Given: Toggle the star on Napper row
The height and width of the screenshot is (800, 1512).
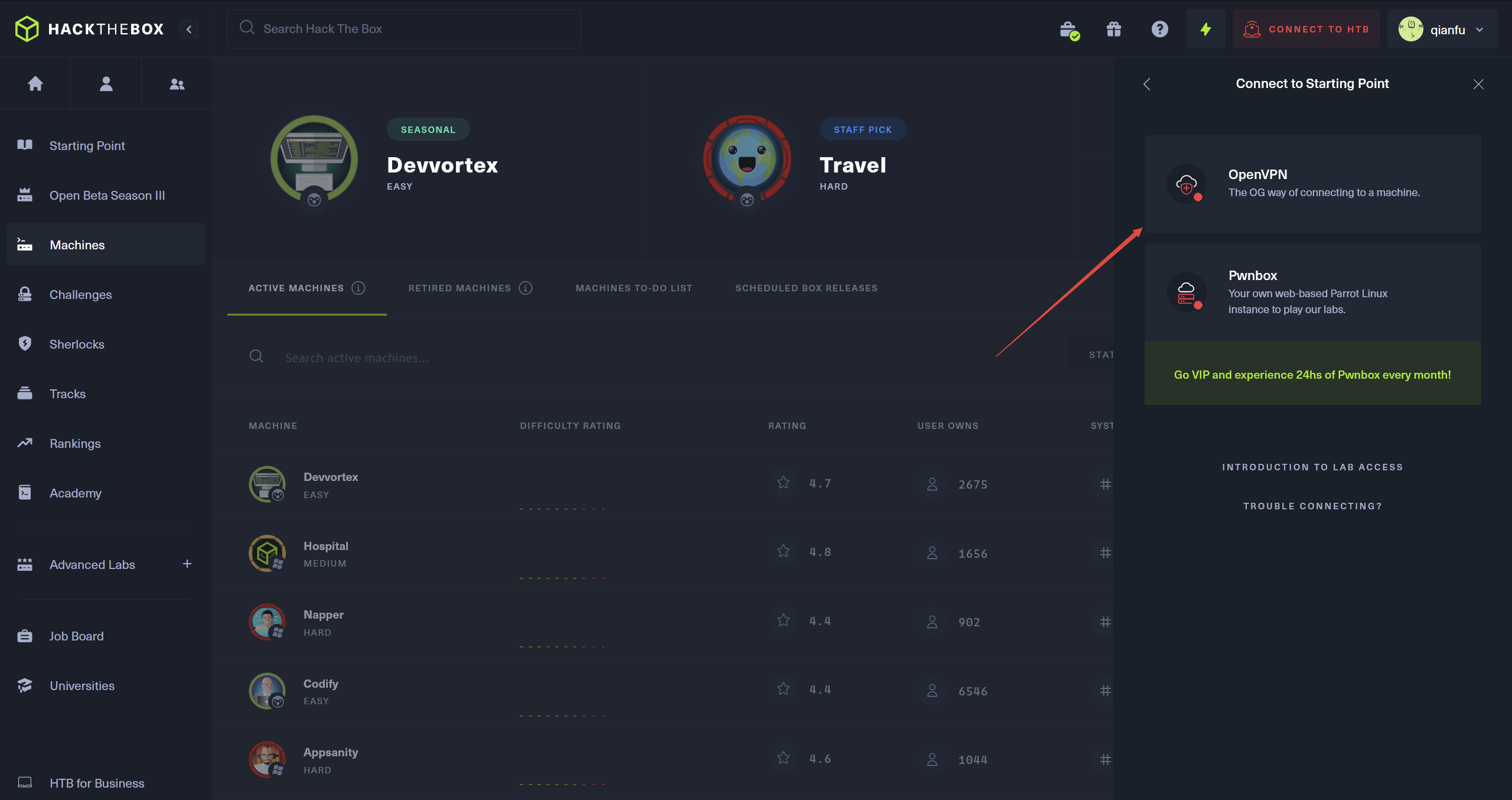Looking at the screenshot, I should coord(783,620).
